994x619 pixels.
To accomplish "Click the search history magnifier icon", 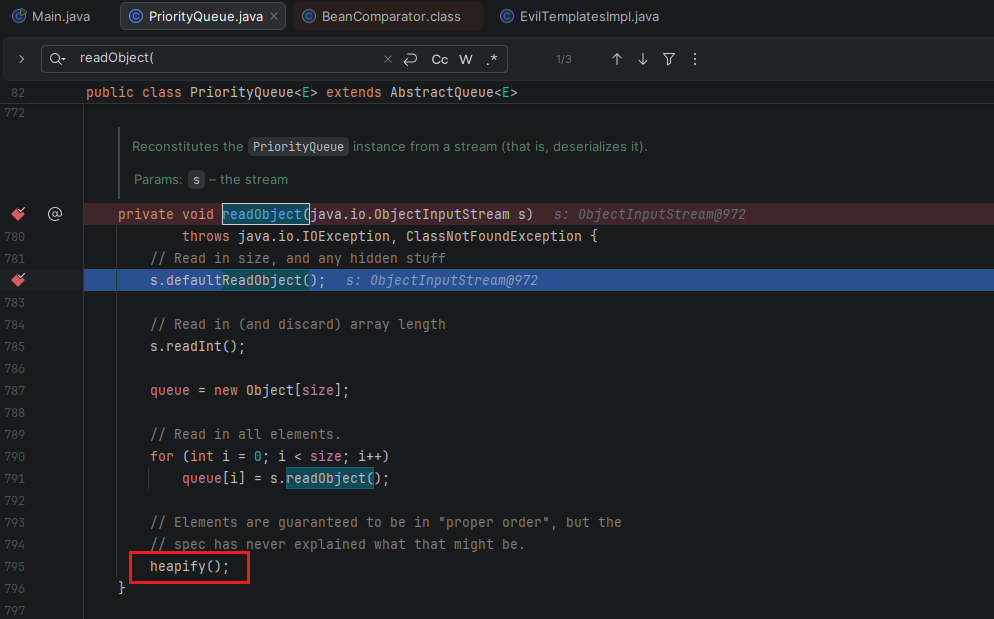I will coord(59,59).
